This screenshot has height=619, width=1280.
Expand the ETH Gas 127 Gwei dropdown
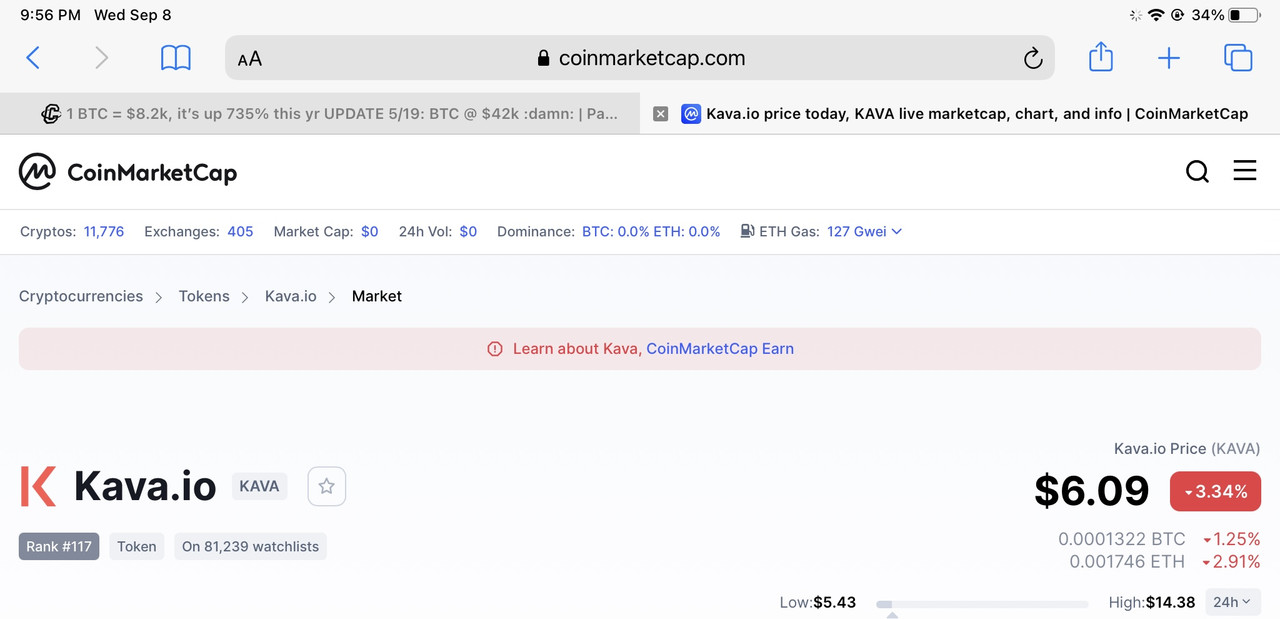coord(864,231)
